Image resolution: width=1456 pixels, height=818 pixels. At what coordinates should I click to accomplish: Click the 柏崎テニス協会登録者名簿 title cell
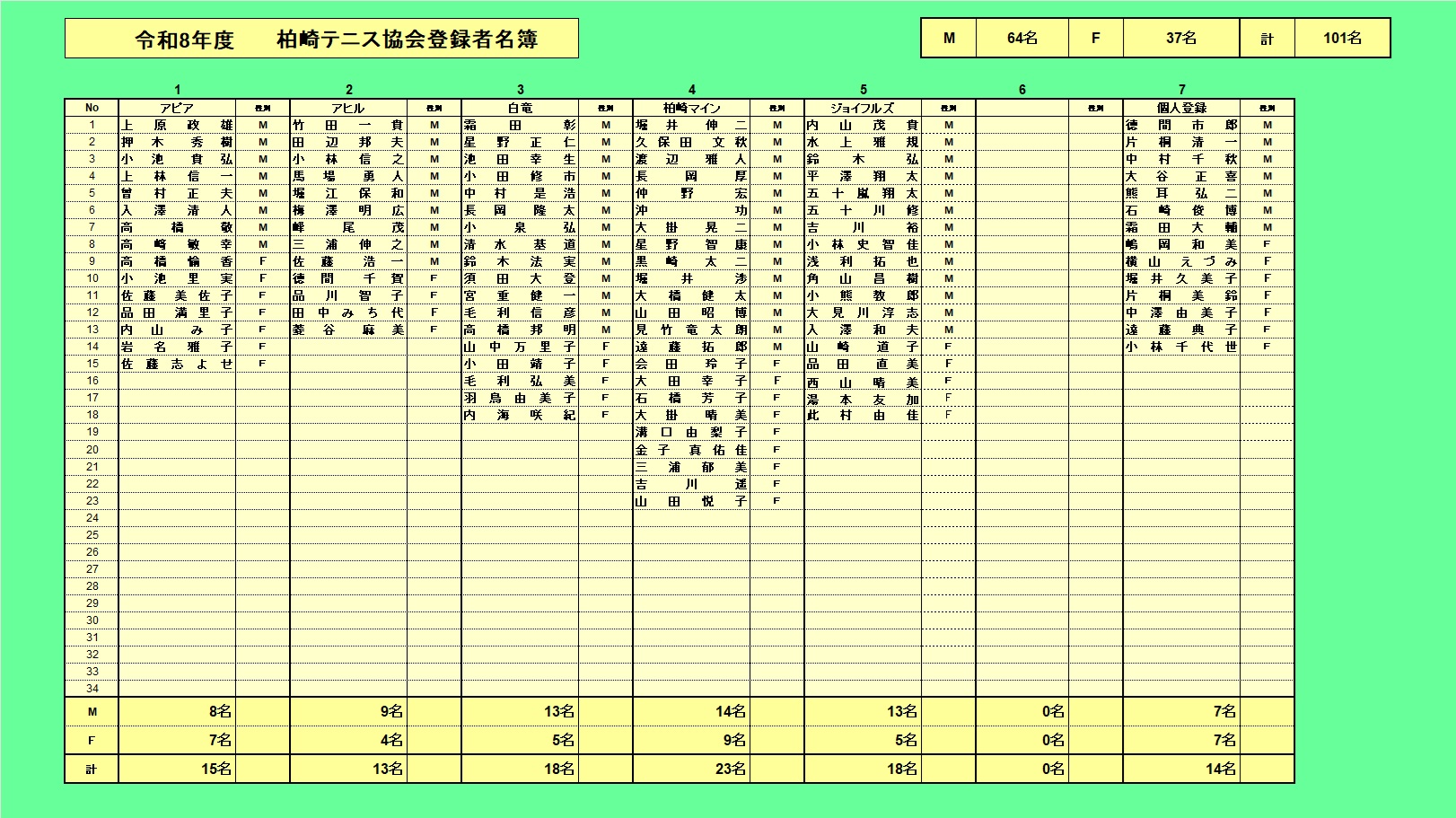coord(321,39)
